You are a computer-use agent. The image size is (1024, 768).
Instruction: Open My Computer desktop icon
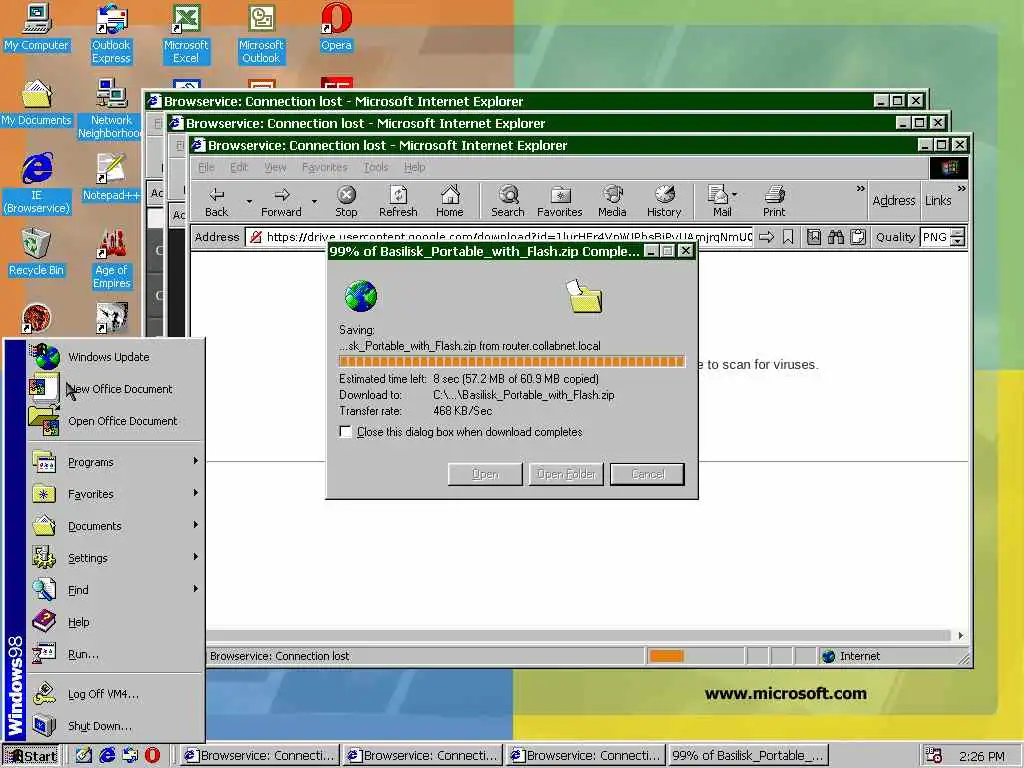(37, 28)
